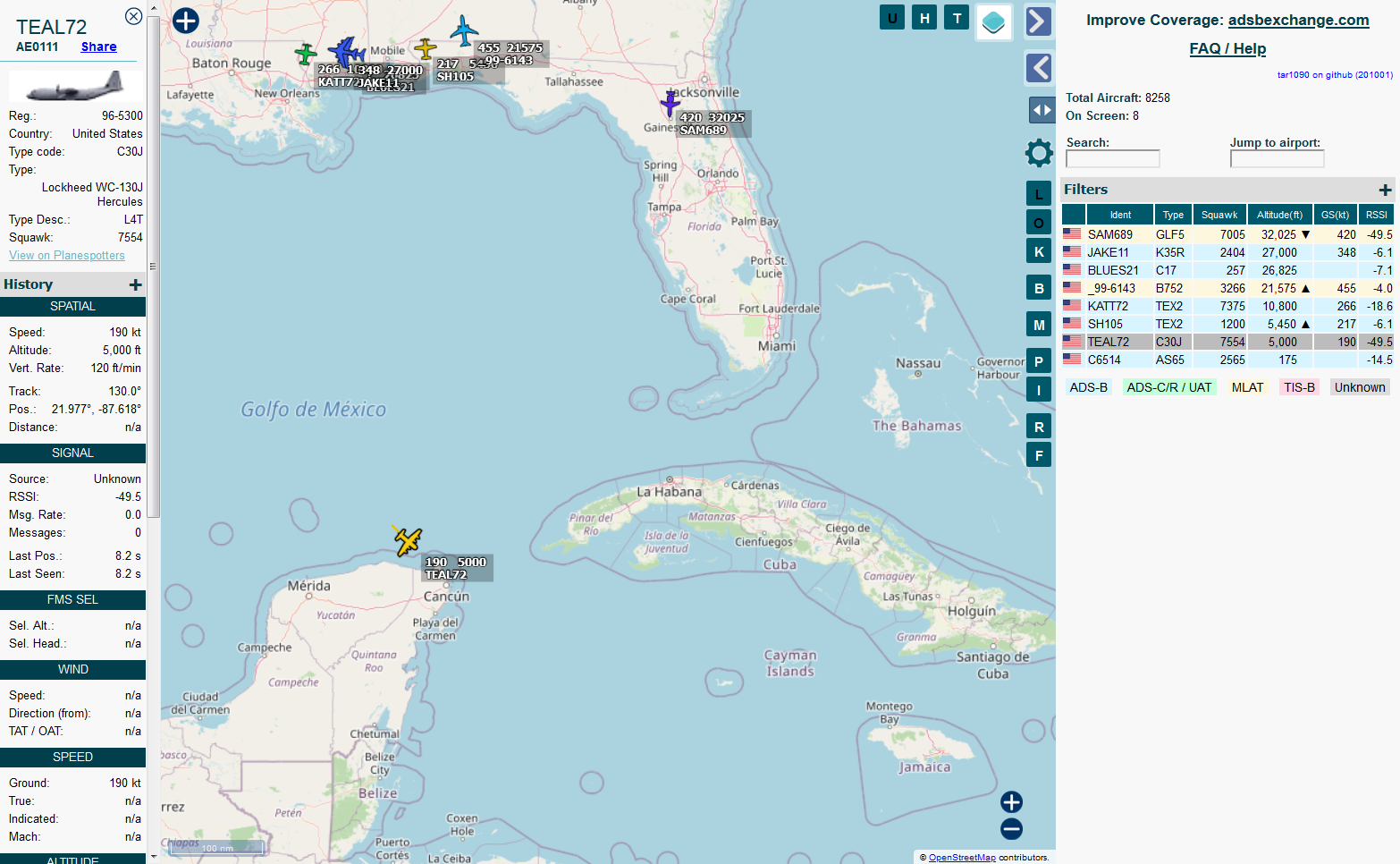The image size is (1400, 864).
Task: Click the right chevron sidebar button
Action: [1038, 21]
